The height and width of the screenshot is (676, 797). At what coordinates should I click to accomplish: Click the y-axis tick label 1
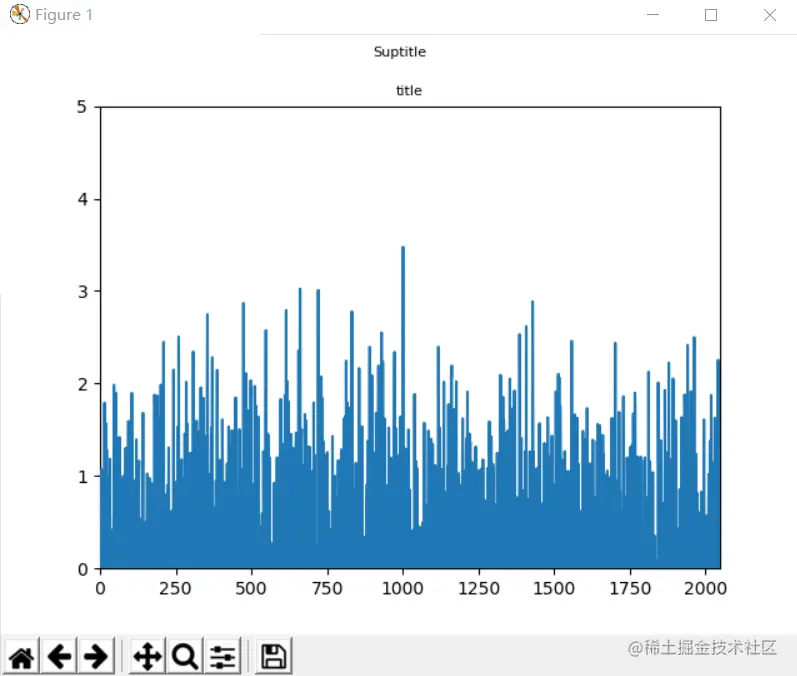82,477
